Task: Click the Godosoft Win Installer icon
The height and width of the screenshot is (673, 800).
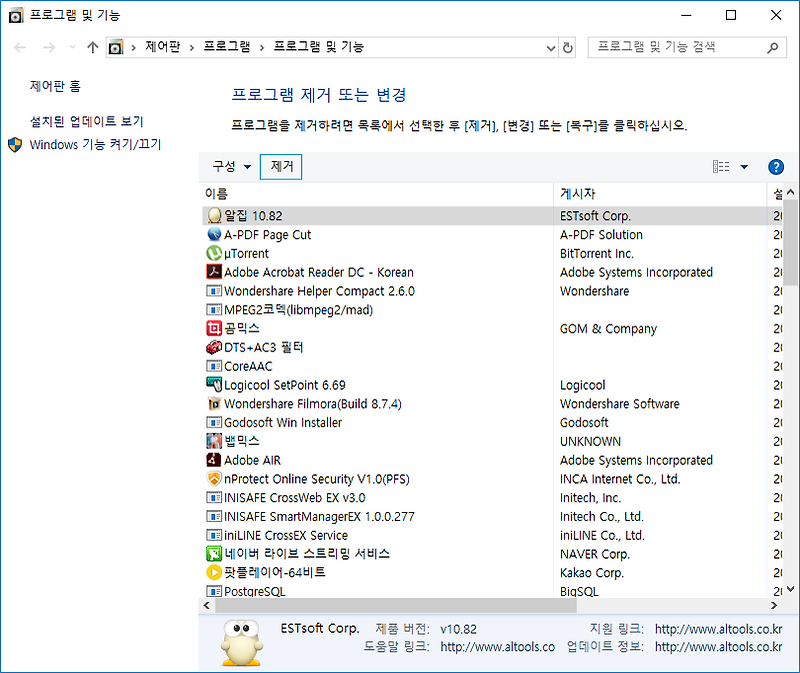Action: point(214,422)
